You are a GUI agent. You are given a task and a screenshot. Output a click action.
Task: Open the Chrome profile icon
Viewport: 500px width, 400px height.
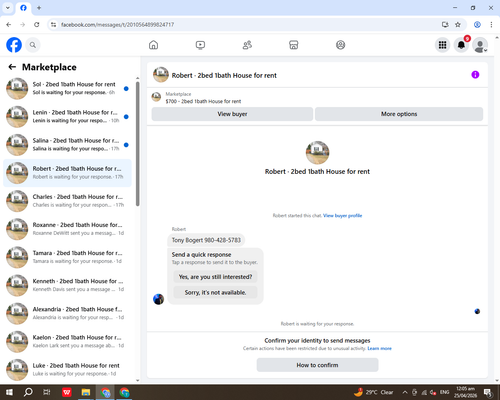point(477,25)
